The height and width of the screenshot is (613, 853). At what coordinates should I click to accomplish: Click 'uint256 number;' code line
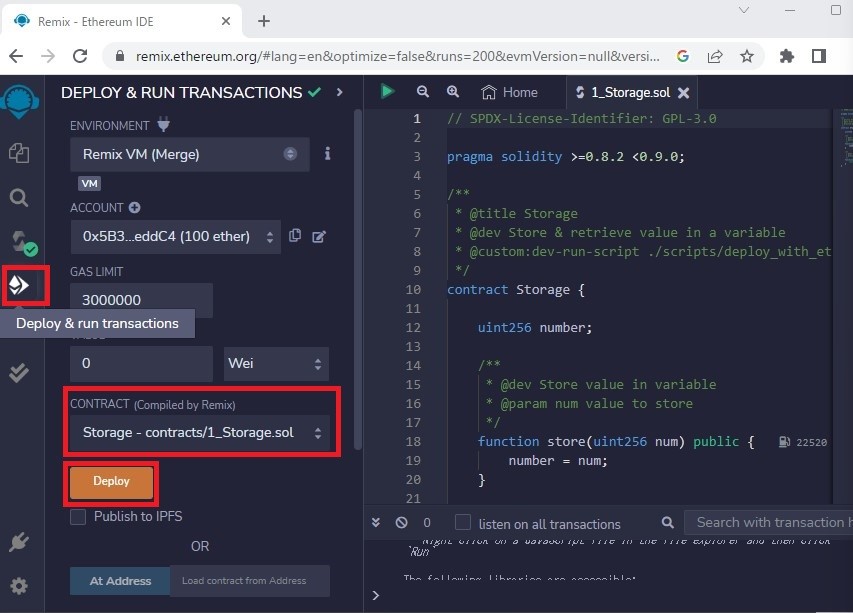(535, 327)
